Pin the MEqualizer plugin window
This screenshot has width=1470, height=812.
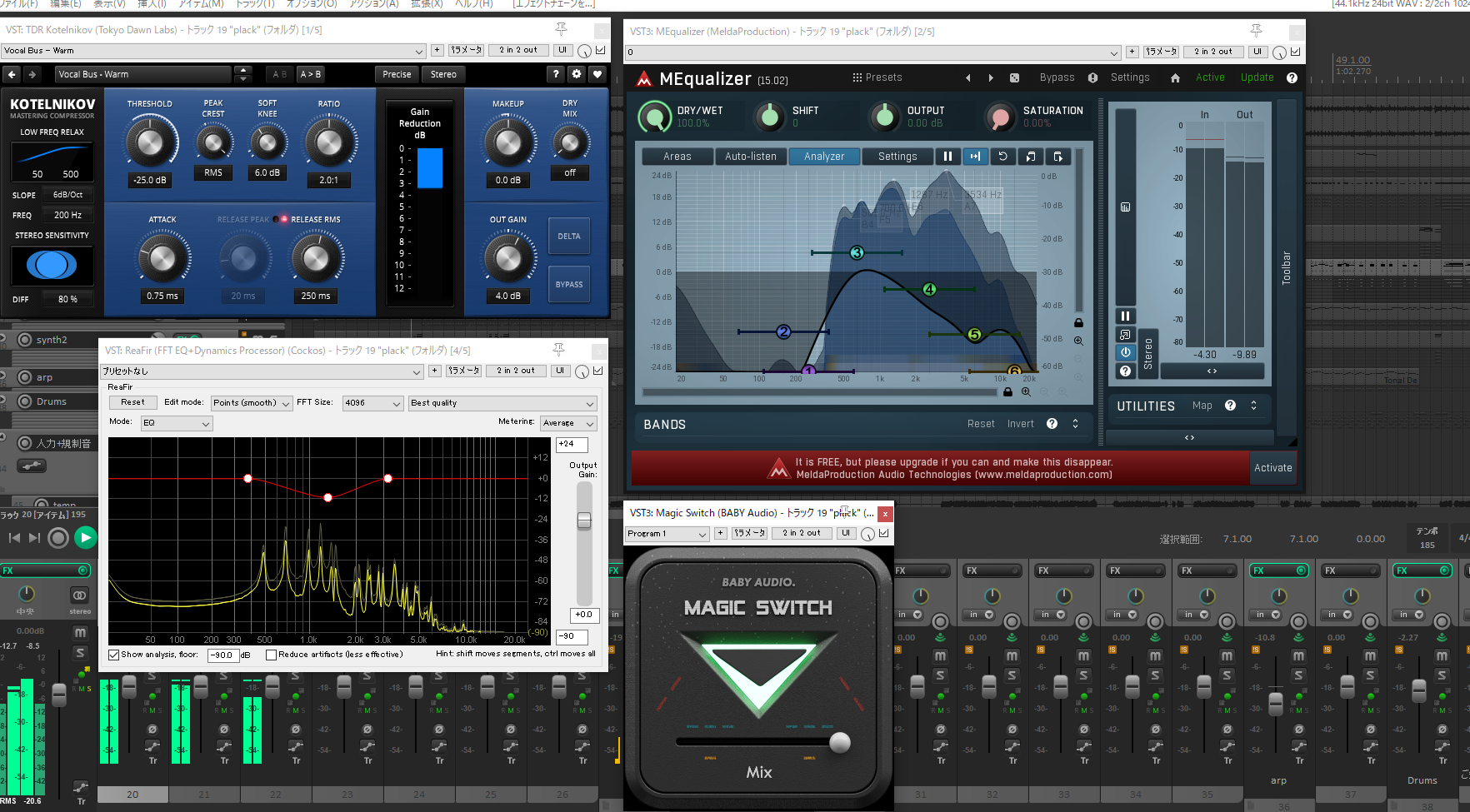pos(1256,31)
